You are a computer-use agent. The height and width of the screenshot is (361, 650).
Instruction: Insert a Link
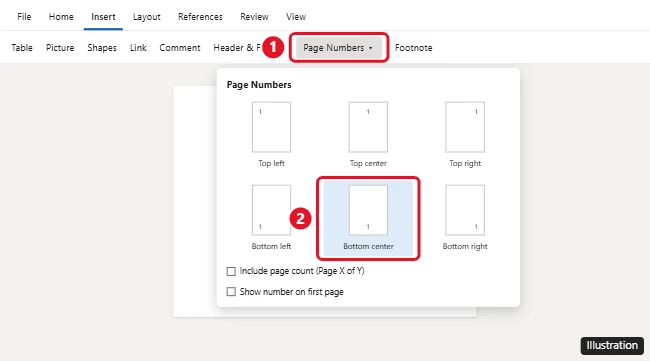(138, 48)
